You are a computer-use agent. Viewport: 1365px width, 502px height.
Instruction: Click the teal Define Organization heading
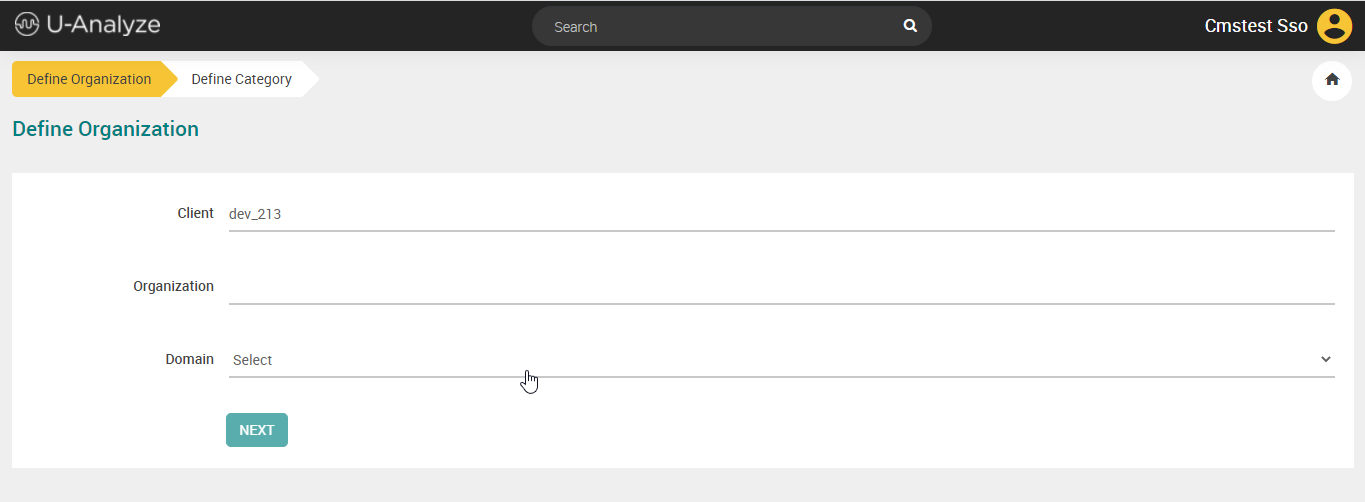tap(105, 129)
